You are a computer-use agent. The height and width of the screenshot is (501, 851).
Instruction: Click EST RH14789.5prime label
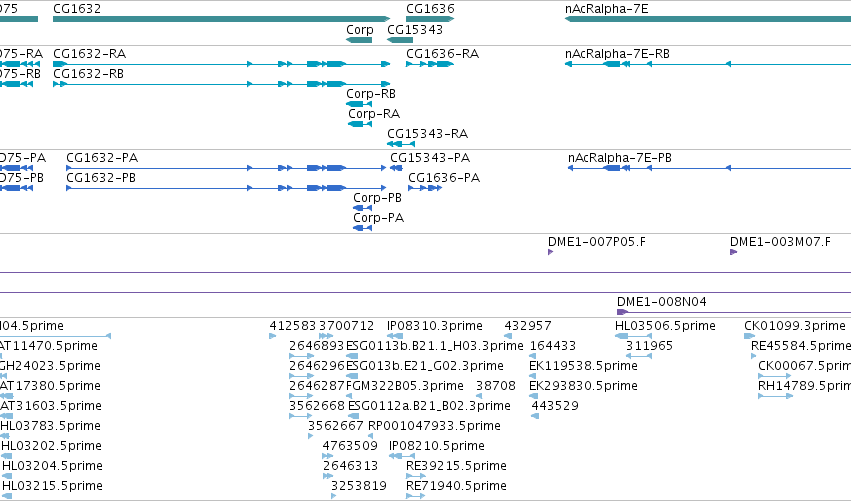pyautogui.click(x=804, y=386)
